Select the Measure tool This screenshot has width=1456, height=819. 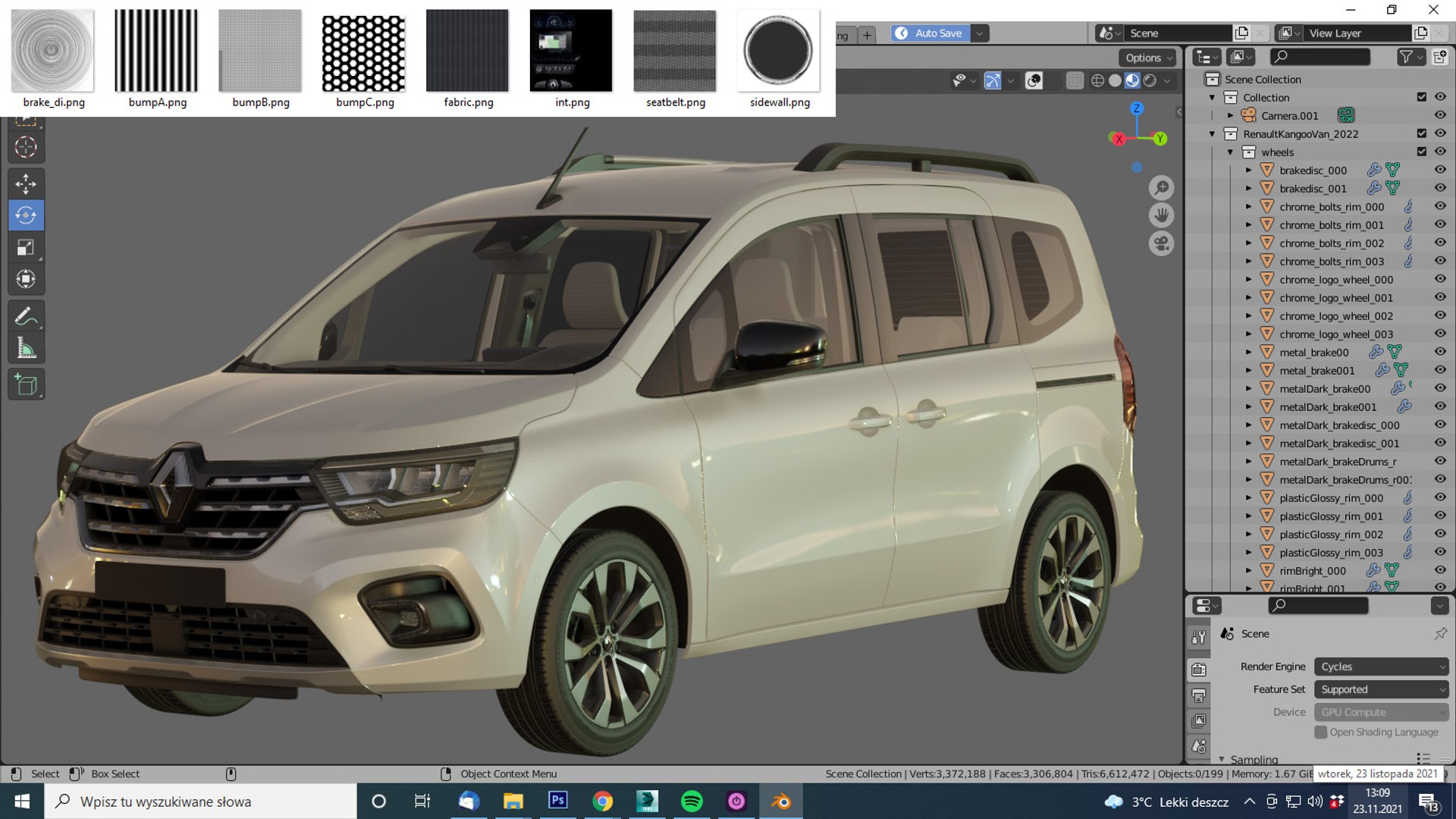click(x=26, y=348)
